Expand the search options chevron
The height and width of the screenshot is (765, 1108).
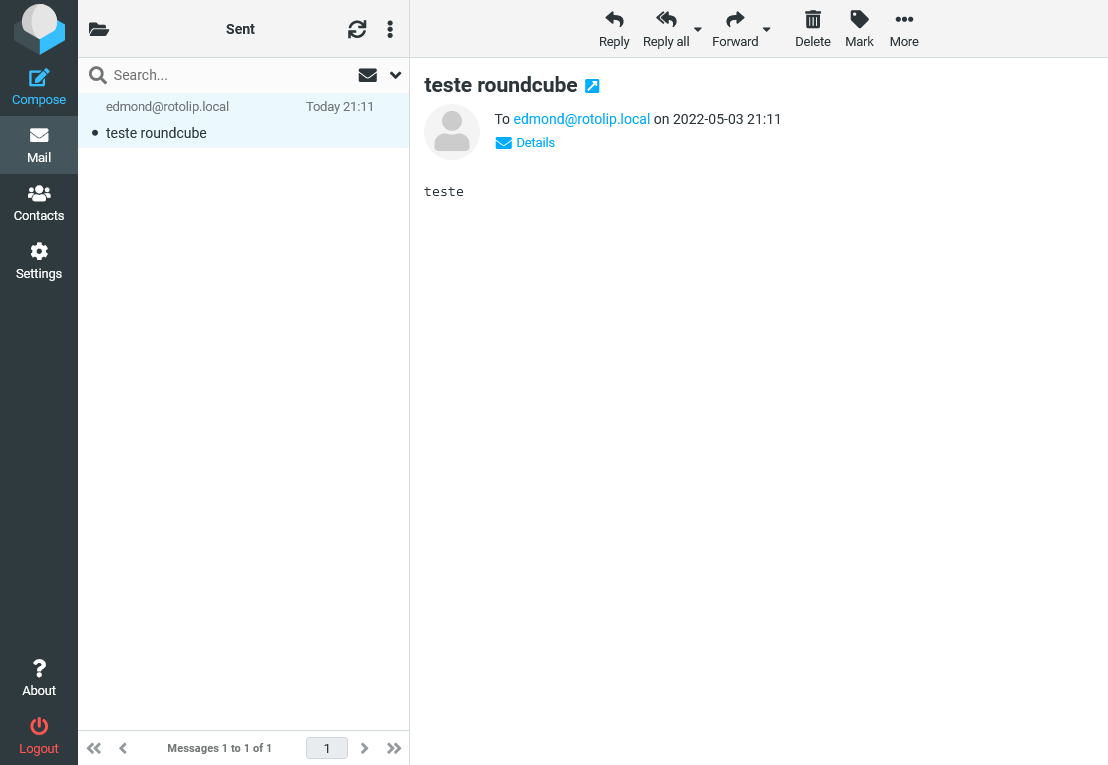pyautogui.click(x=395, y=75)
